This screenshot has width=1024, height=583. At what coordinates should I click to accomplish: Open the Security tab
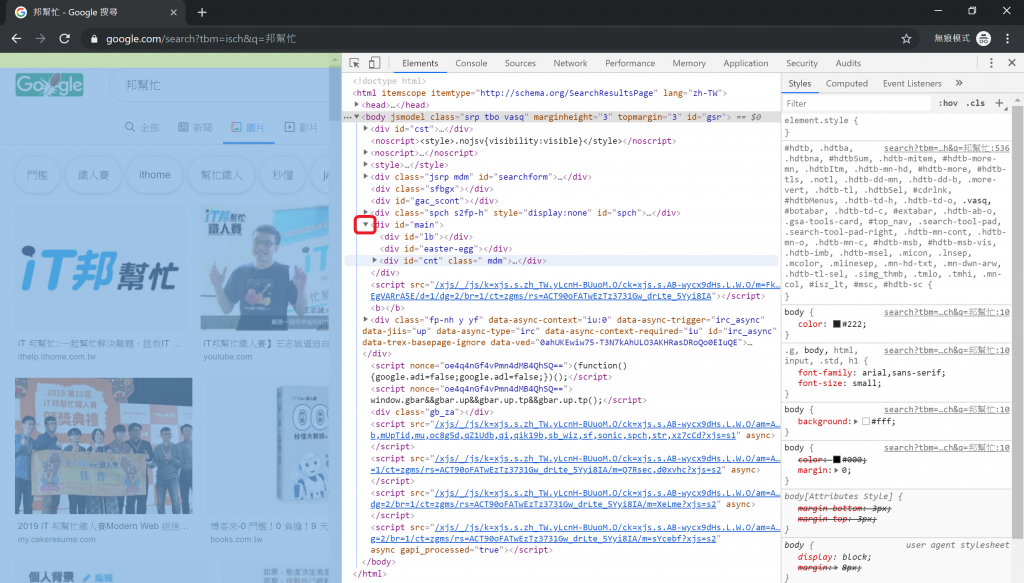(801, 63)
